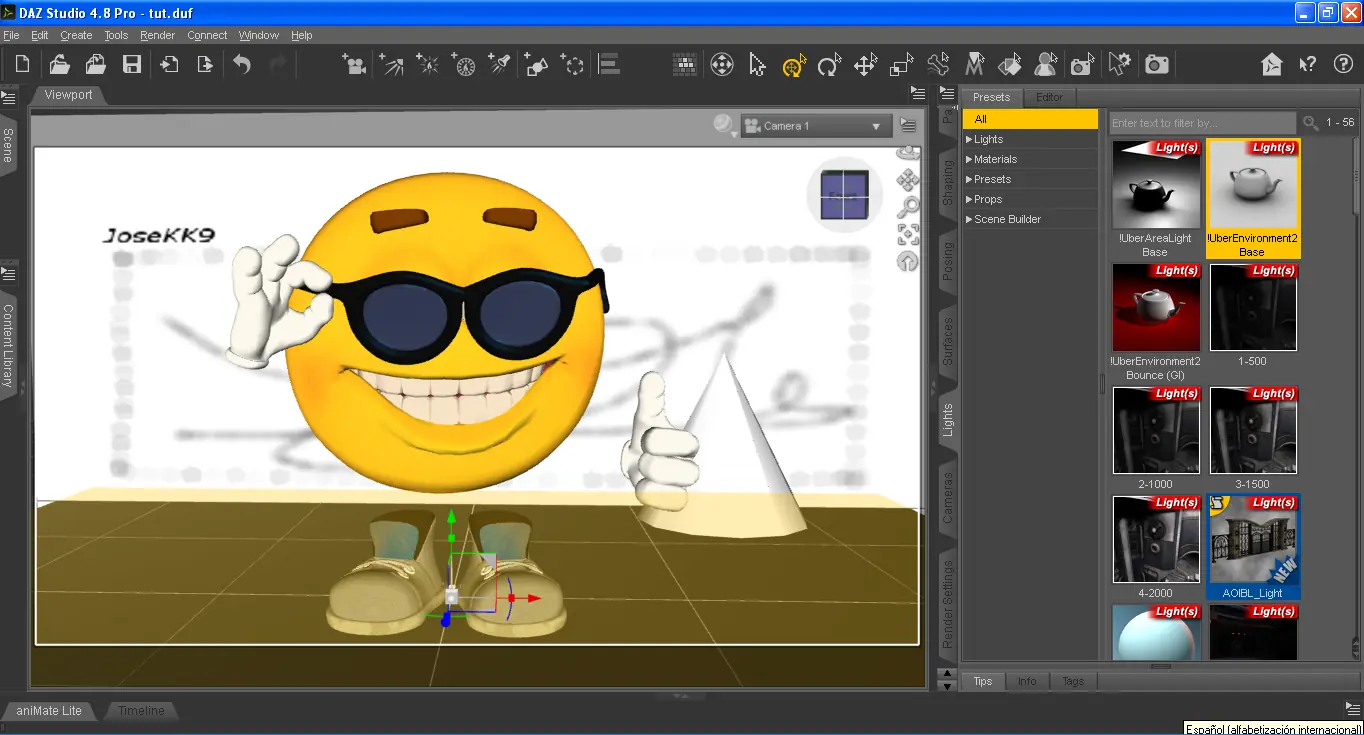Viewport: 1364px width, 735px height.
Task: Click the Undo arrow in the toolbar
Action: [x=242, y=65]
